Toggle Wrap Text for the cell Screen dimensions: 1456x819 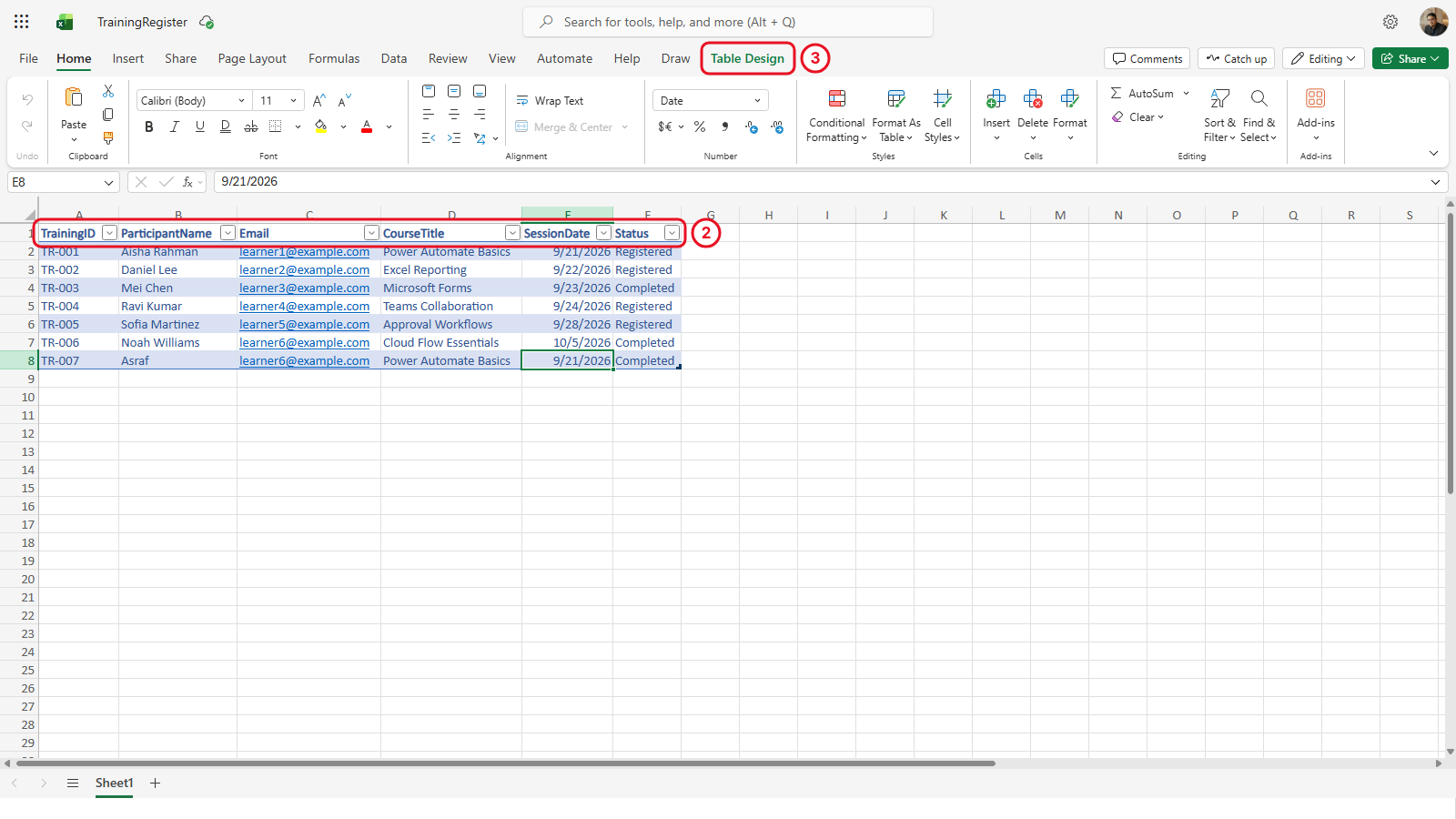coord(551,101)
